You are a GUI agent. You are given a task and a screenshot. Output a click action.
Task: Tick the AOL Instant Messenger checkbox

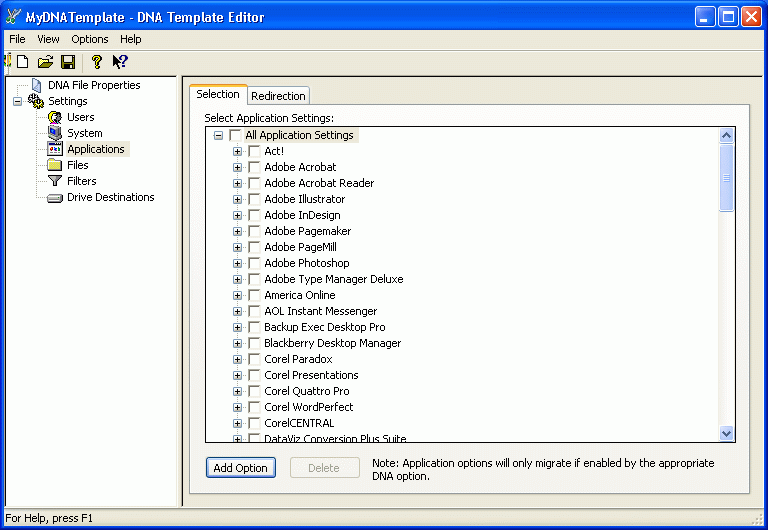[x=254, y=311]
